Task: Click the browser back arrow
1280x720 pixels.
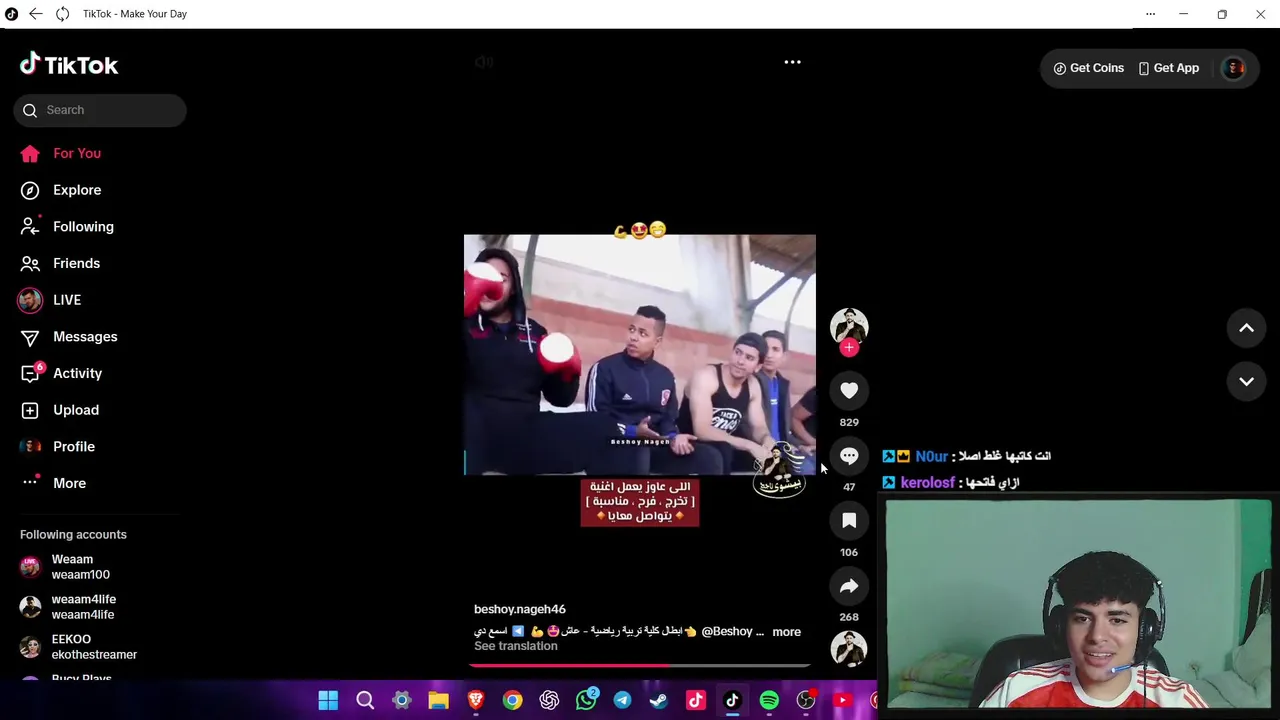Action: [36, 14]
